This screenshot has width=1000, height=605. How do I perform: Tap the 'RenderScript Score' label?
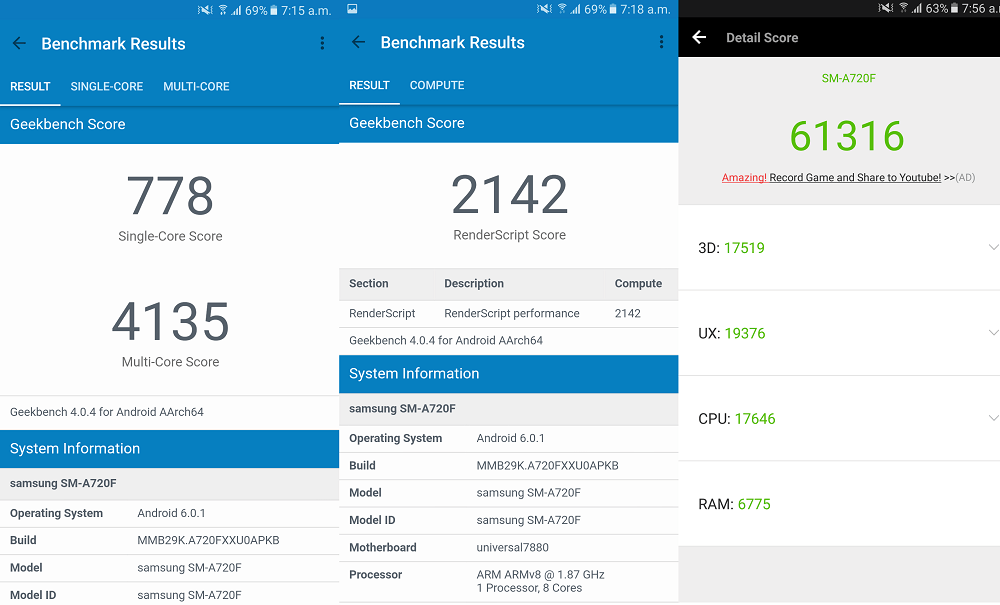pyautogui.click(x=510, y=235)
